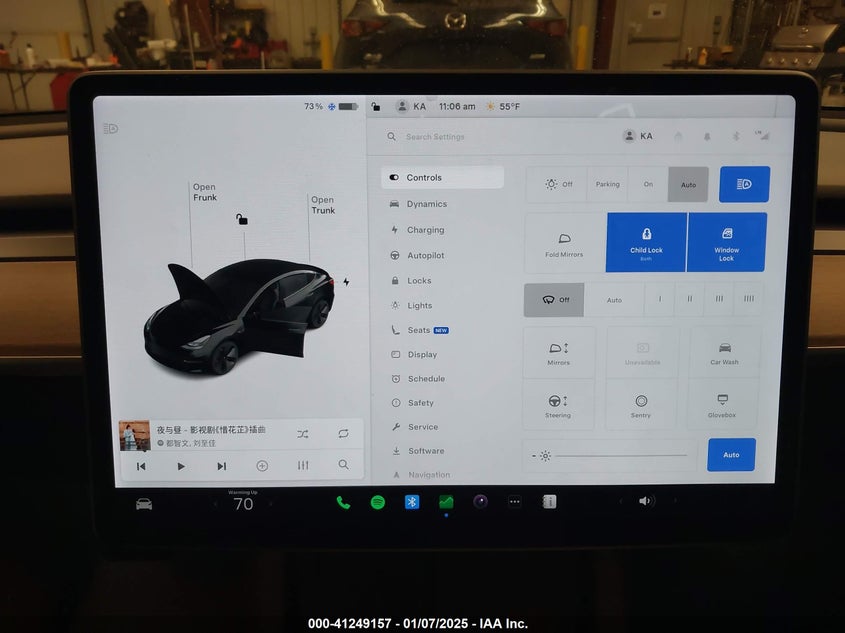Tap the Glovebox button
845x633 pixels.
(722, 404)
